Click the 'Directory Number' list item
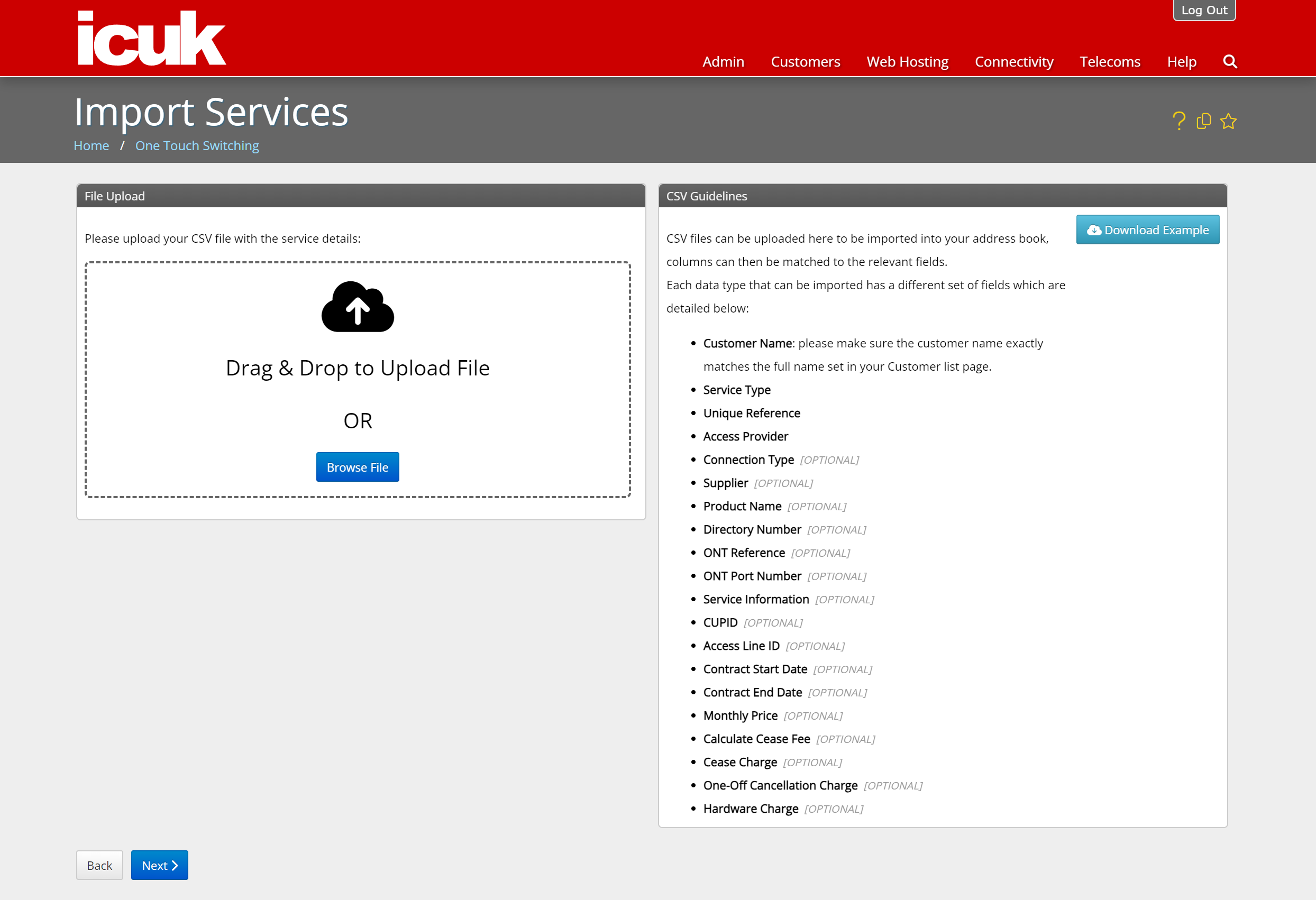 point(784,529)
